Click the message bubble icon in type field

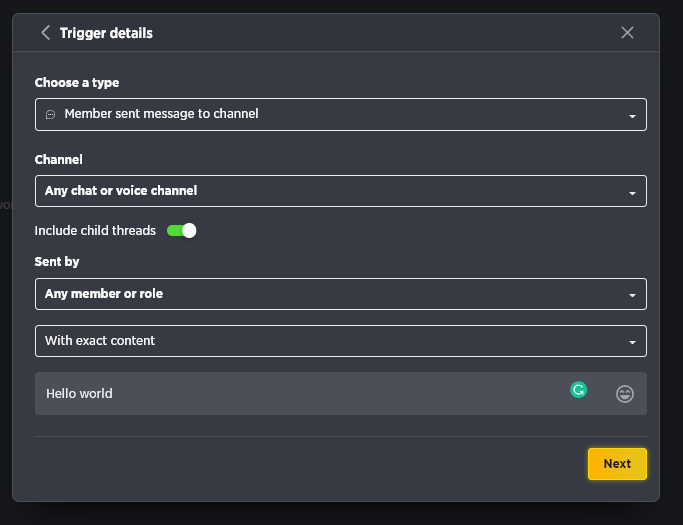click(x=51, y=115)
